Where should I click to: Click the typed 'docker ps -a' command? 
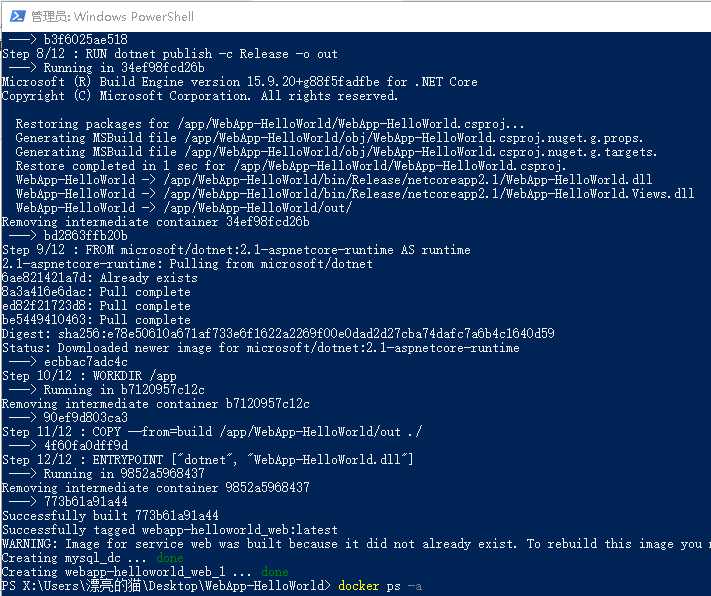pyautogui.click(x=381, y=586)
